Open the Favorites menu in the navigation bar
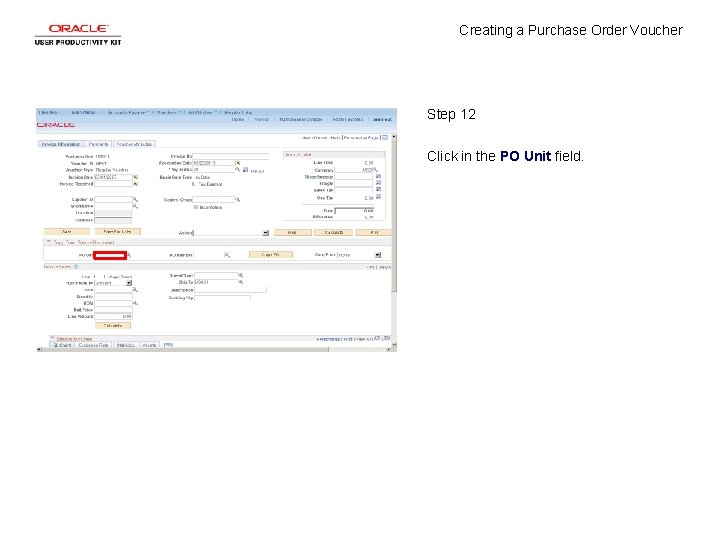Viewport: 720px width, 540px height. [x=48, y=112]
